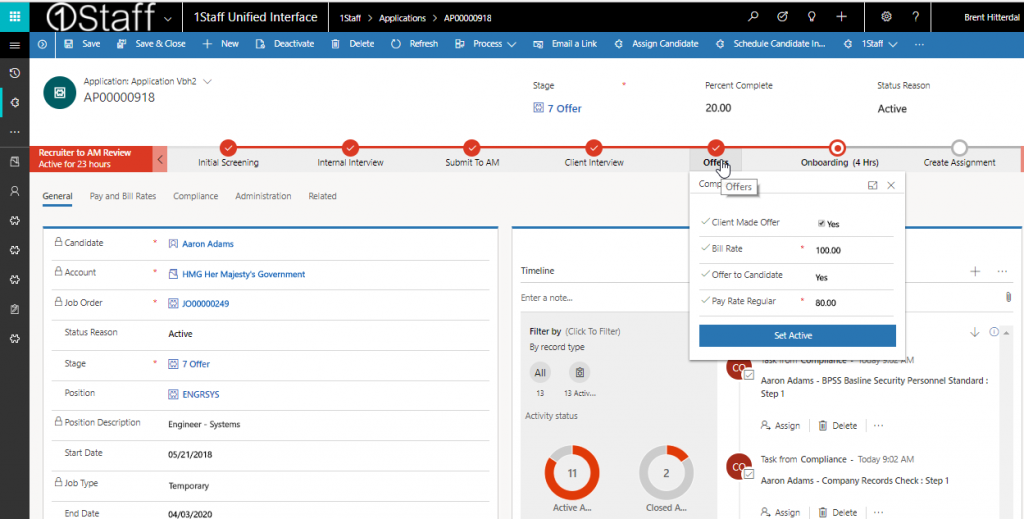
Task: Open the Pay and Bill Rates tab
Action: (x=123, y=196)
